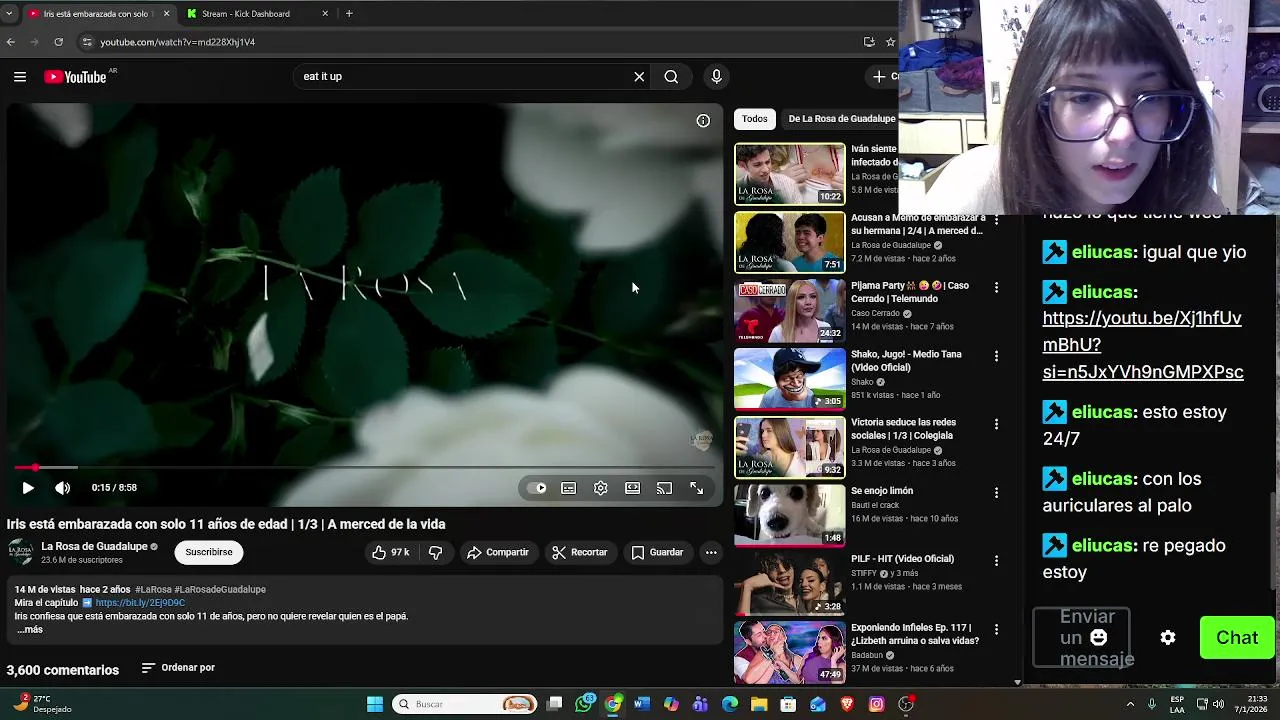Screen dimensions: 1280x720
Task: Seek on the video progress bar
Action: [x=363, y=467]
